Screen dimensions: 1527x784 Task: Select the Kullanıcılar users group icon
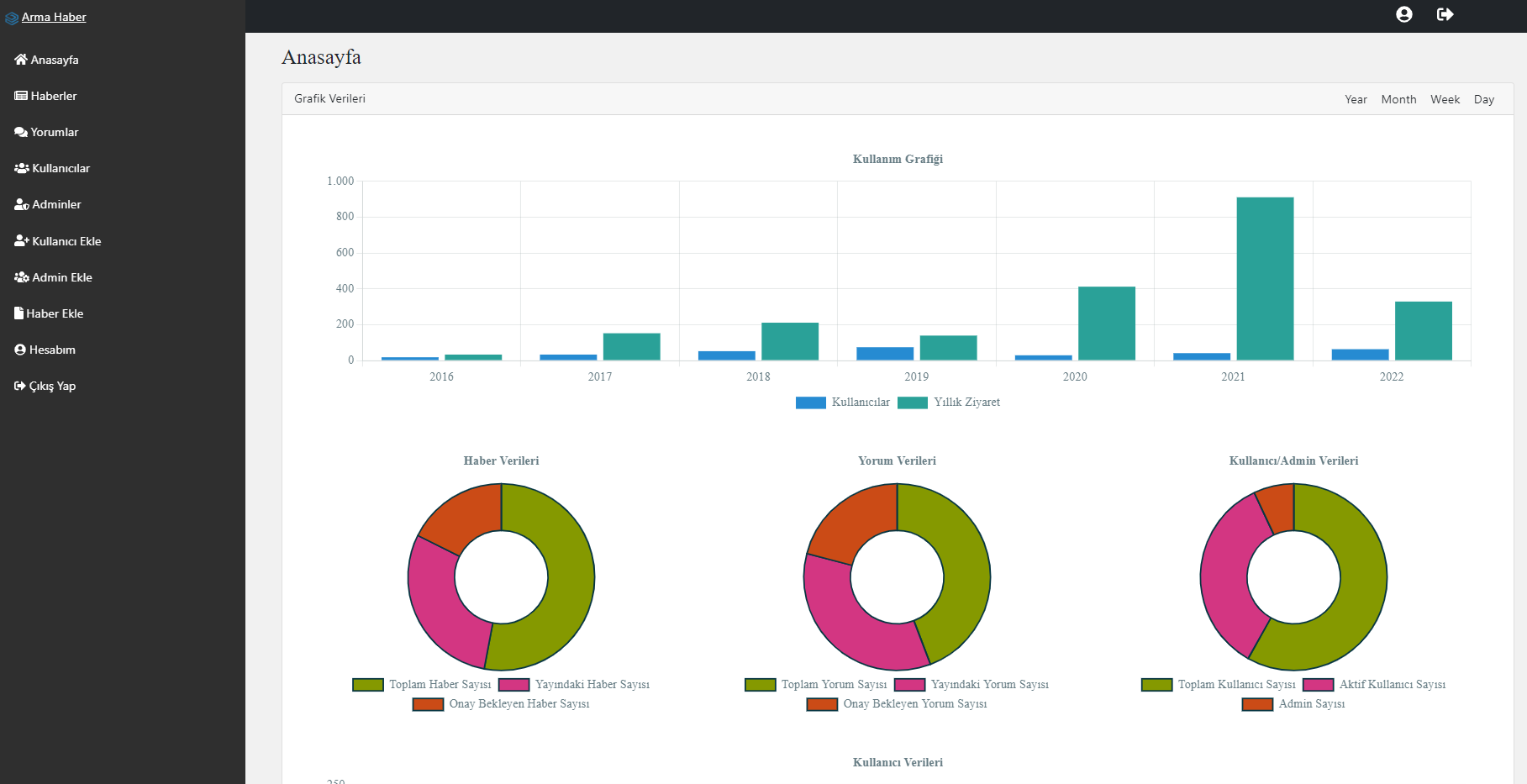20,168
